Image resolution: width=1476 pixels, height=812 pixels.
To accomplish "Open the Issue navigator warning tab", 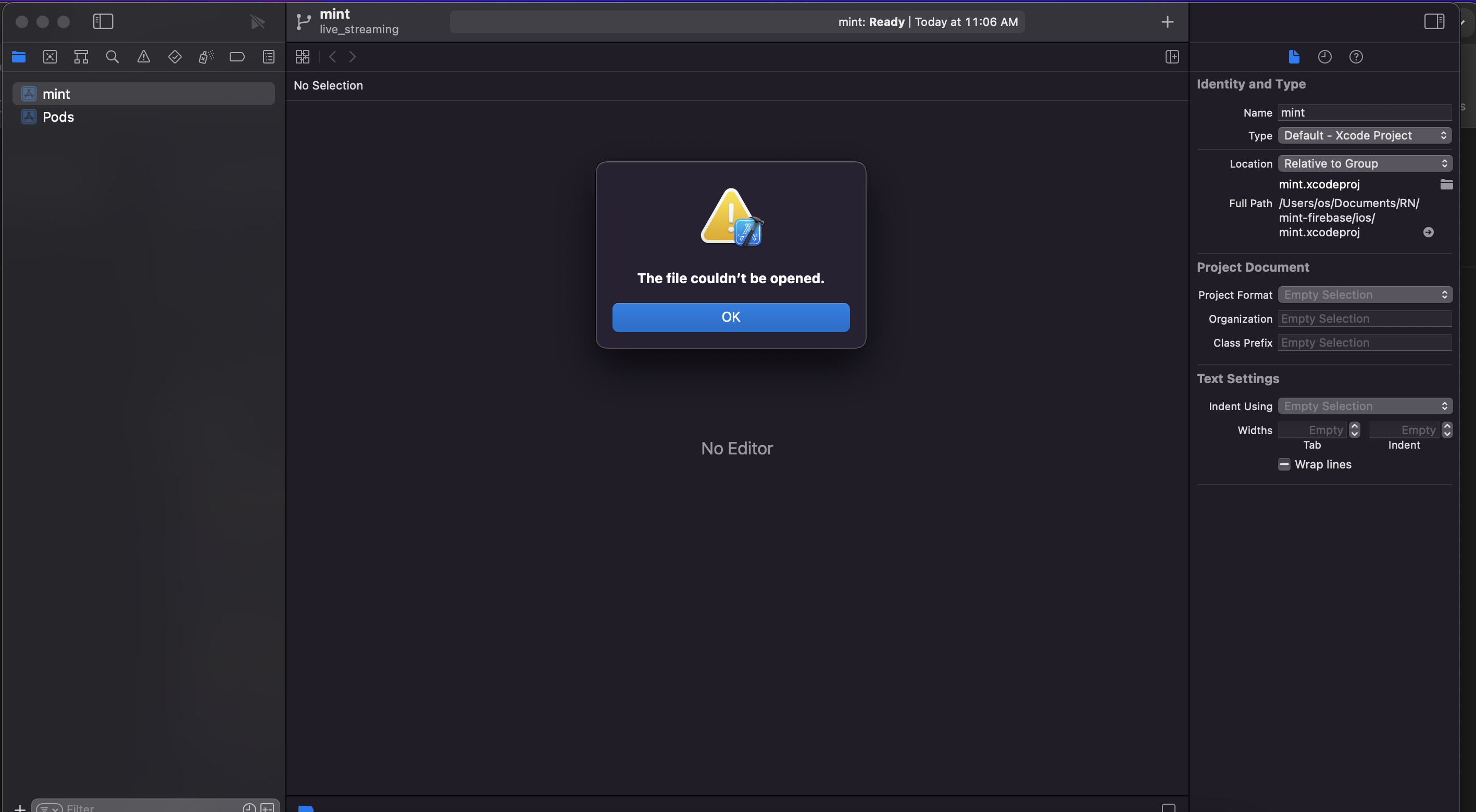I will (x=144, y=57).
